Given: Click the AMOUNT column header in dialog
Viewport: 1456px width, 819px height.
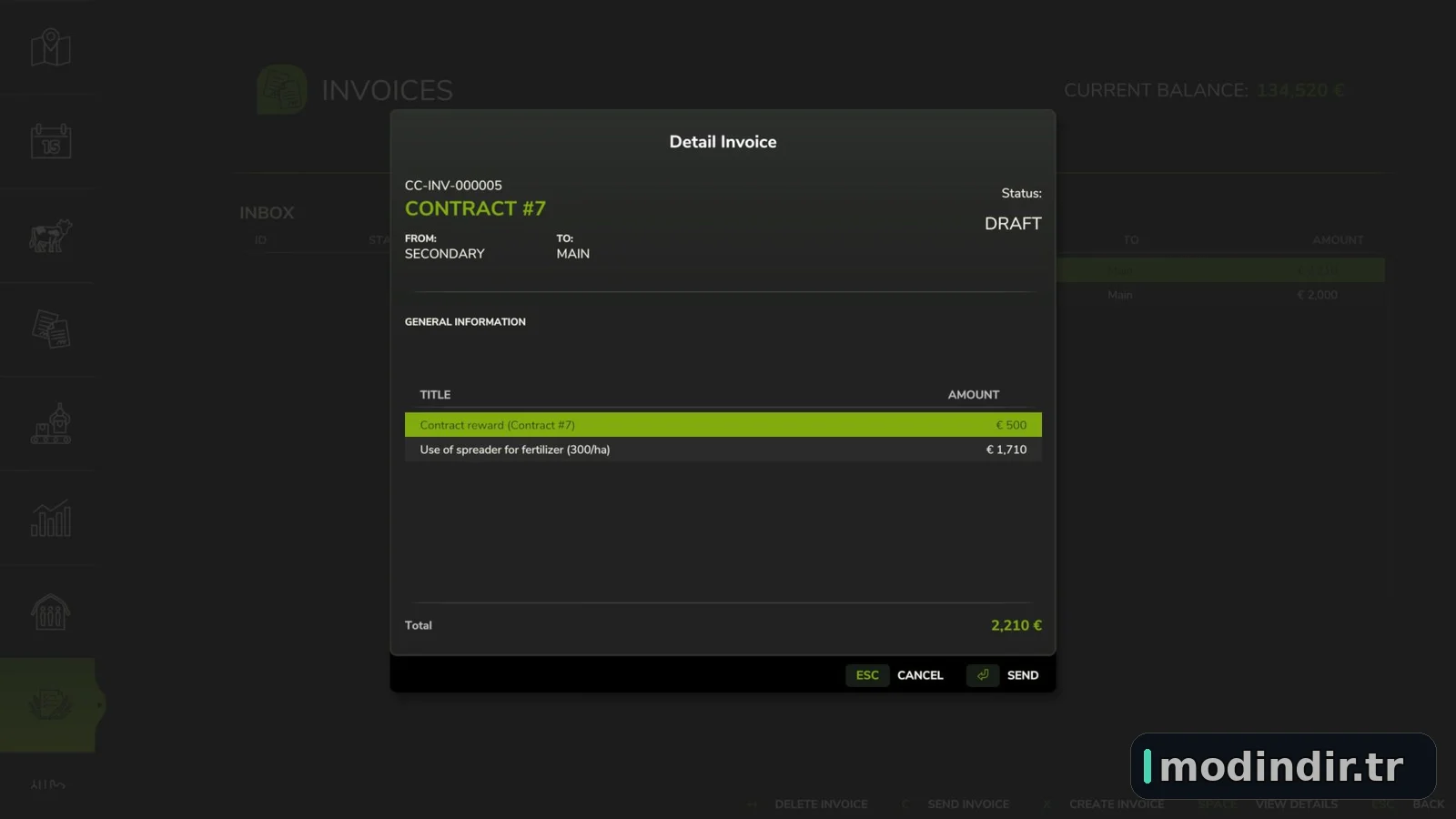Looking at the screenshot, I should 974,395.
